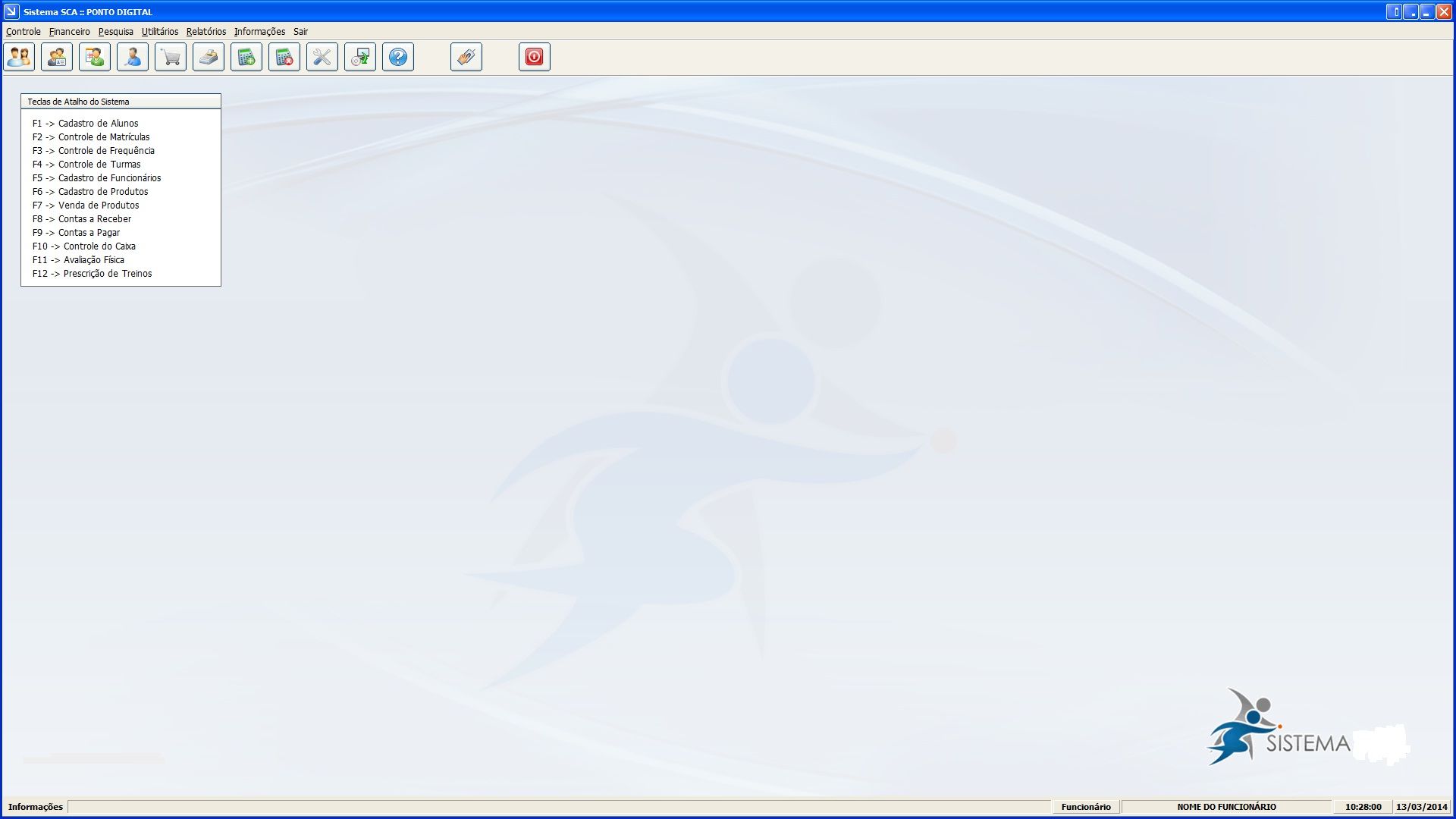Click the single blue employee toolbar icon
This screenshot has width=1456, height=819.
coord(133,57)
